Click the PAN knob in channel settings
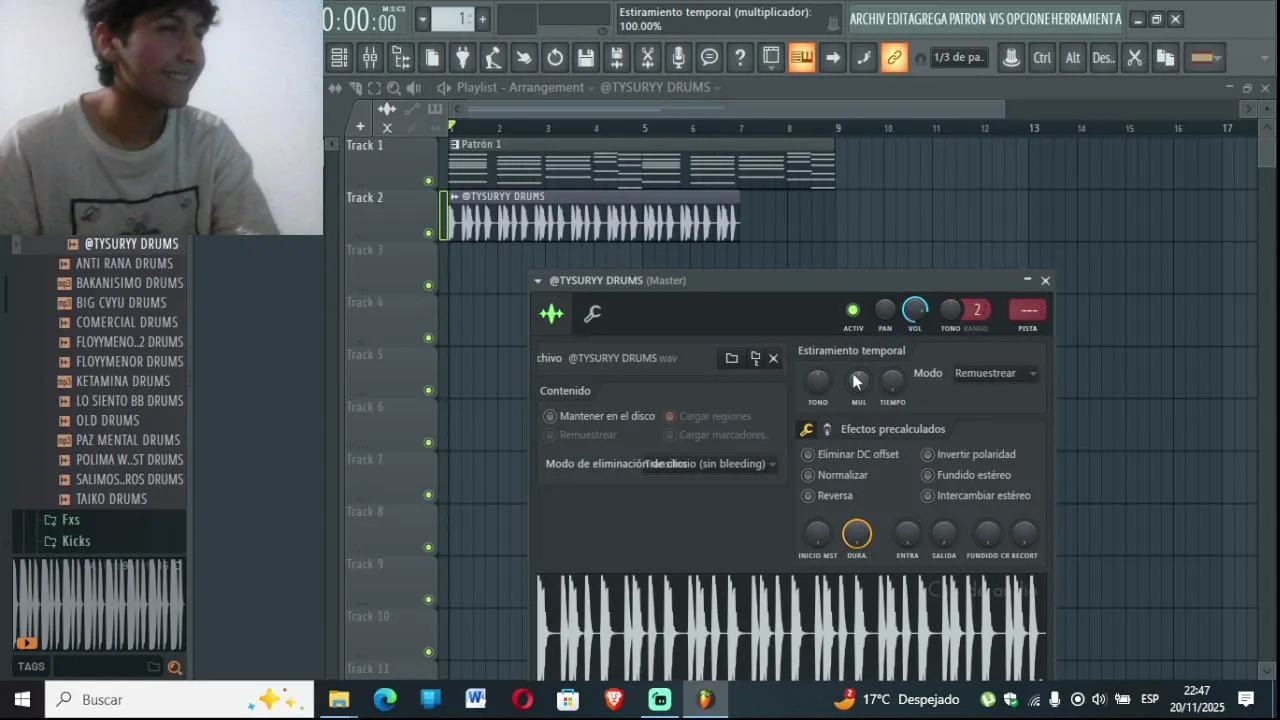1280x720 pixels. click(885, 311)
